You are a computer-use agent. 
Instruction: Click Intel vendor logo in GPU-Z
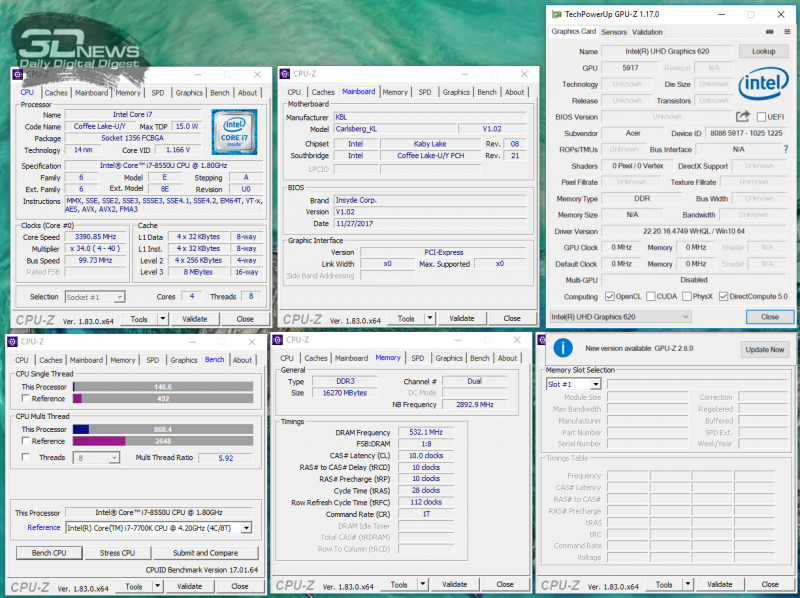764,84
